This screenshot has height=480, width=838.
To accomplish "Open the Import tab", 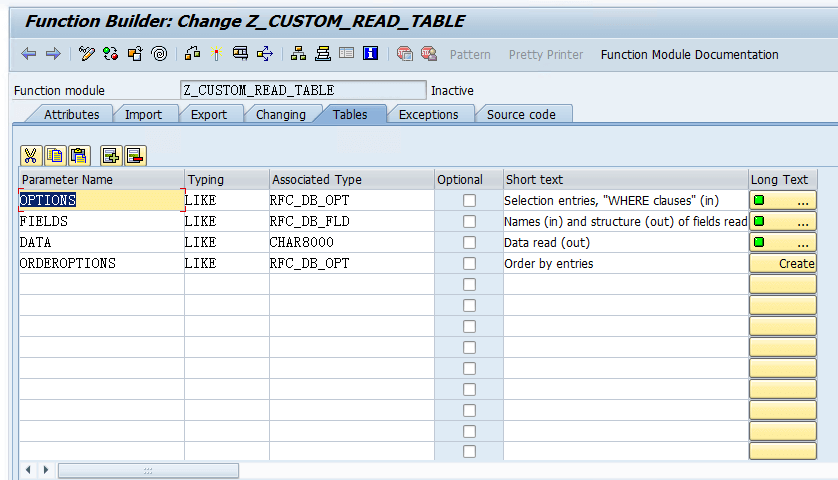I will pos(143,115).
